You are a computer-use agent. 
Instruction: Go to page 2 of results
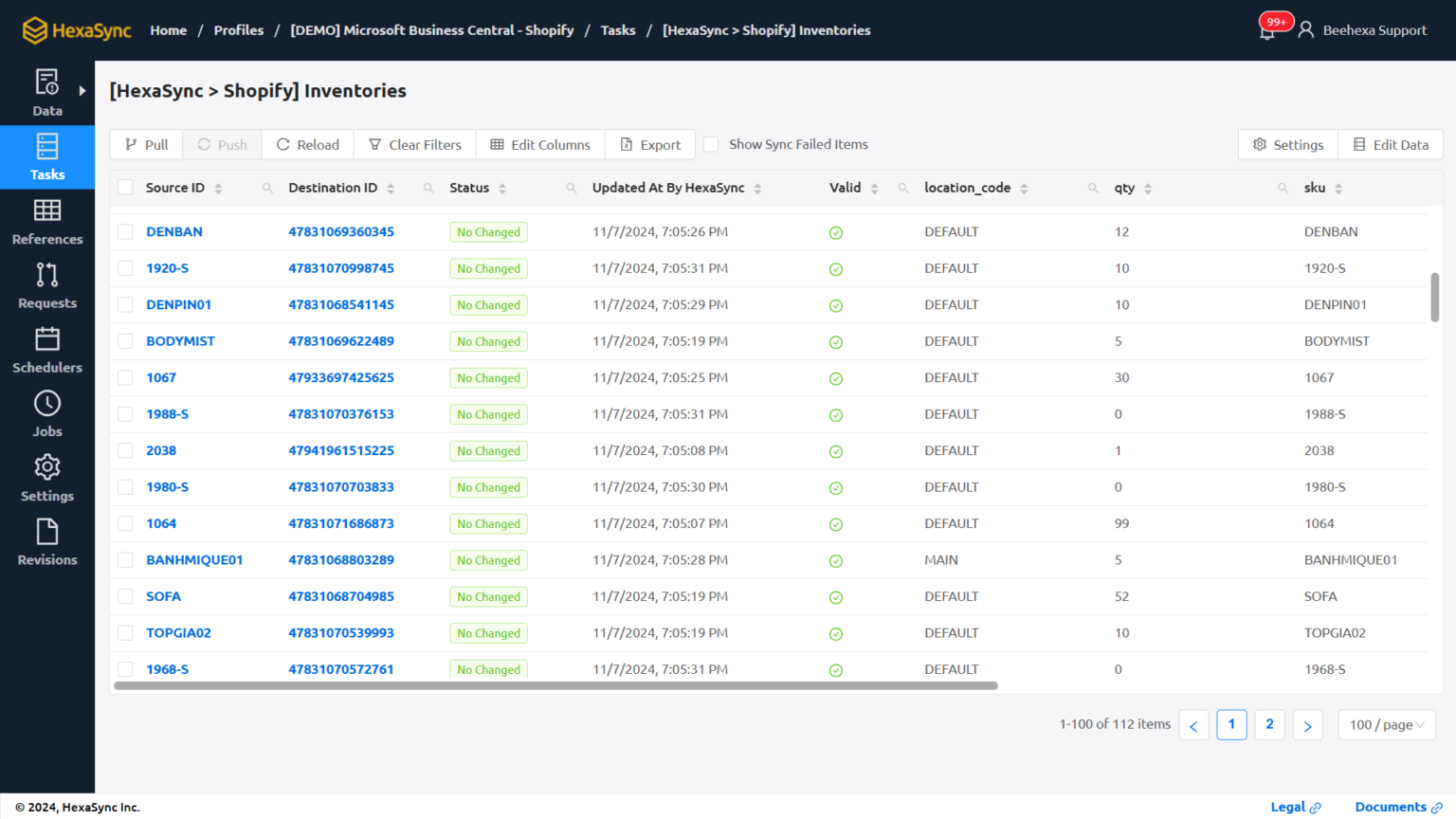1269,724
